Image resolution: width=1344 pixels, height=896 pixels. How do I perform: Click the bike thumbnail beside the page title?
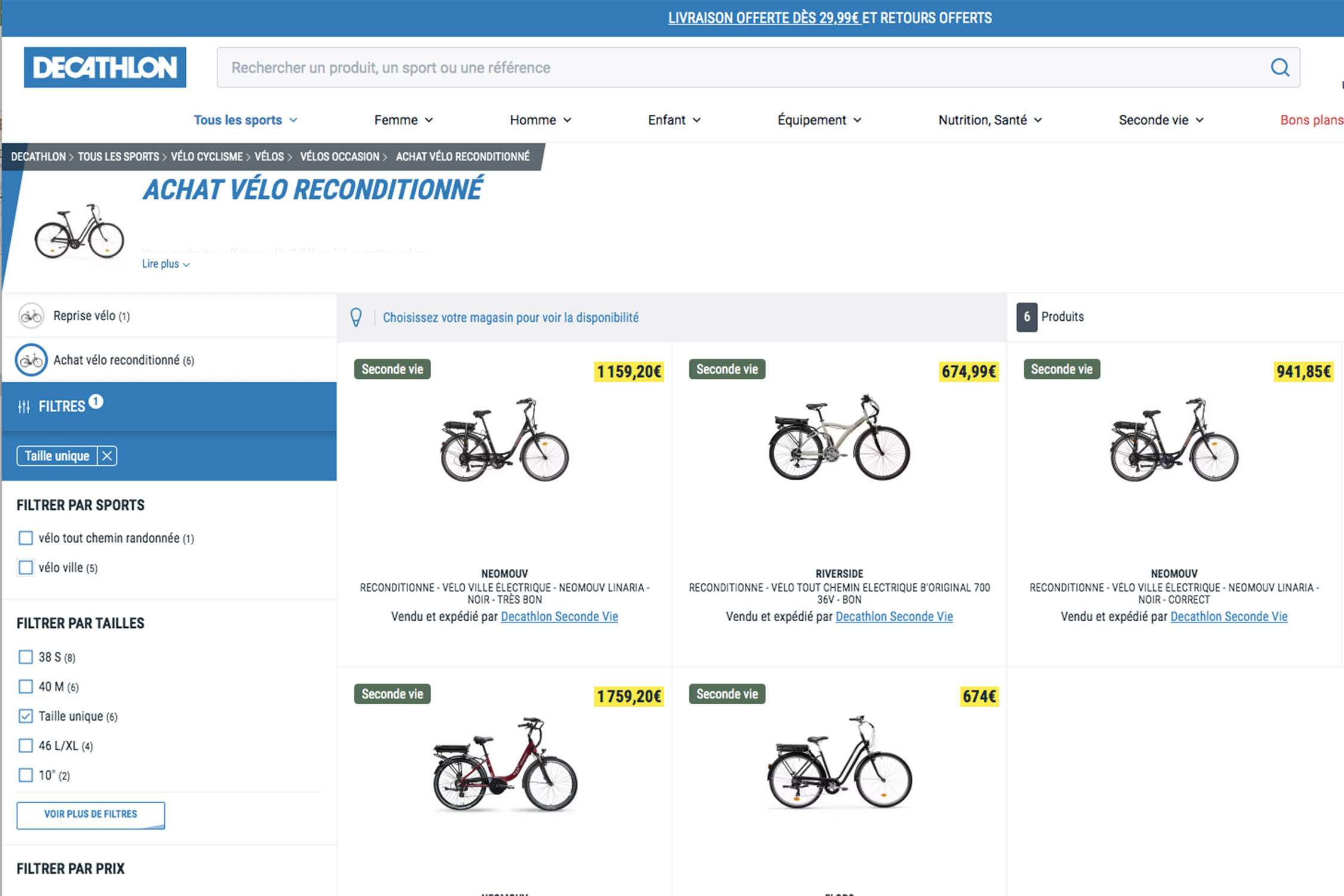[79, 232]
